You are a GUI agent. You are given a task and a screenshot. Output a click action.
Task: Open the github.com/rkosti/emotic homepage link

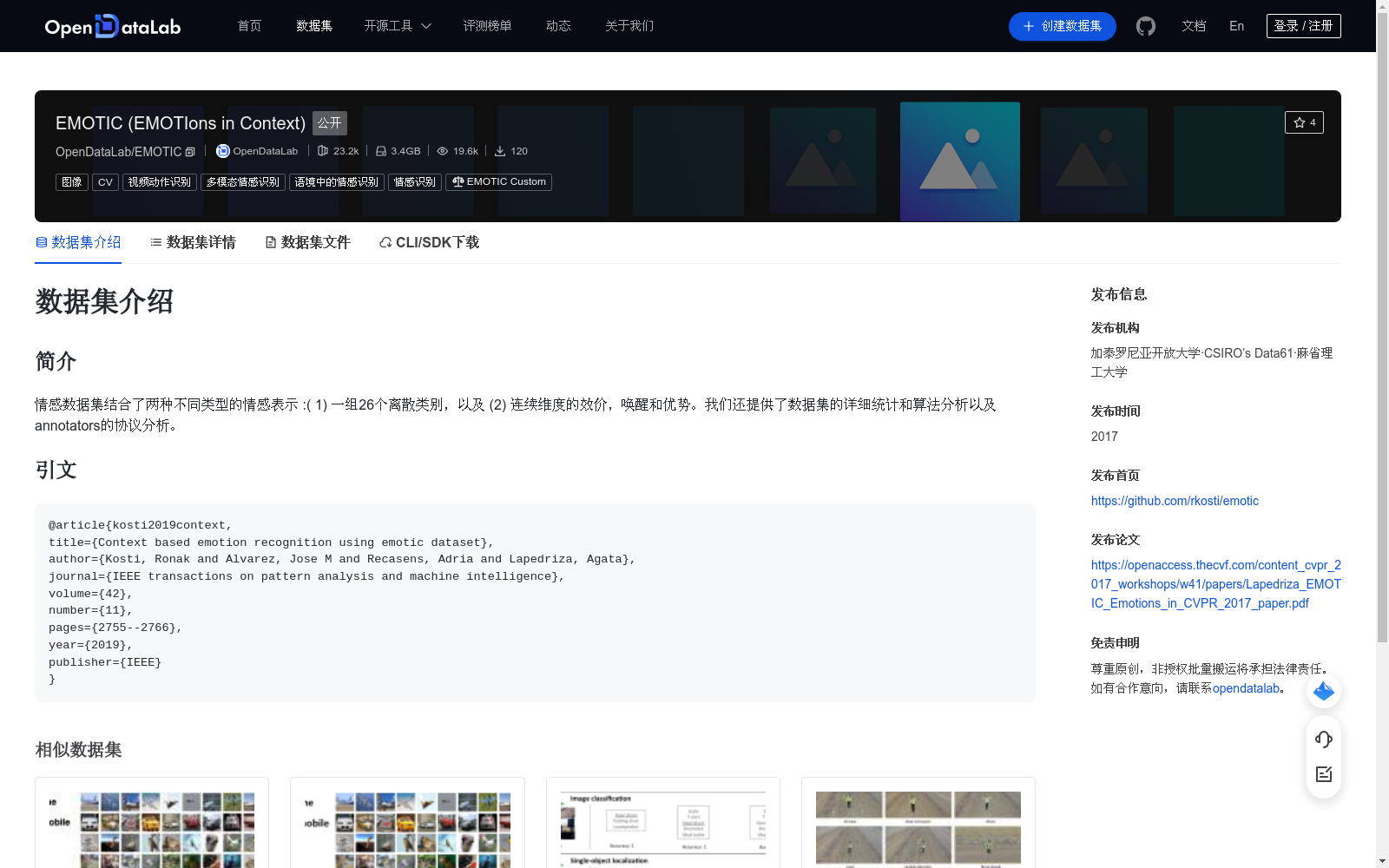point(1175,501)
